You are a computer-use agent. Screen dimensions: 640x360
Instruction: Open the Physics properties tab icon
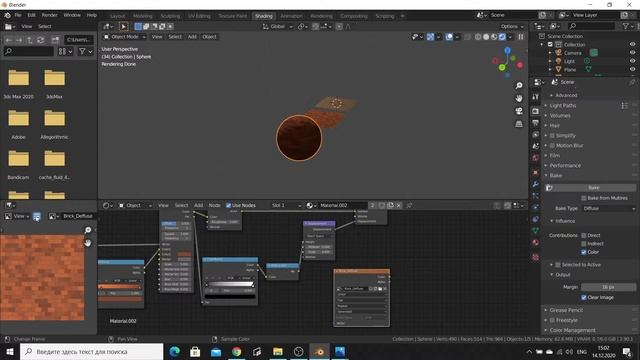click(536, 208)
